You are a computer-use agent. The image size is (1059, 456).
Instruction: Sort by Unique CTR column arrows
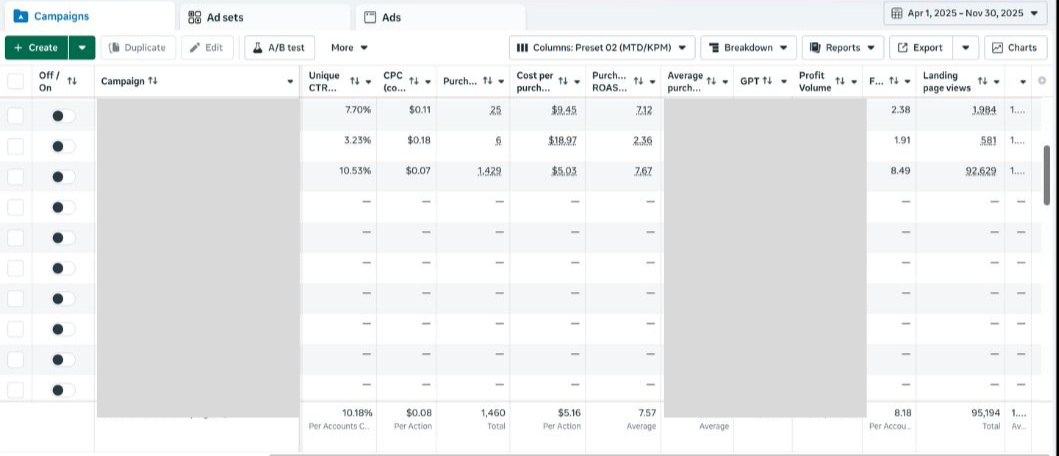[355, 81]
